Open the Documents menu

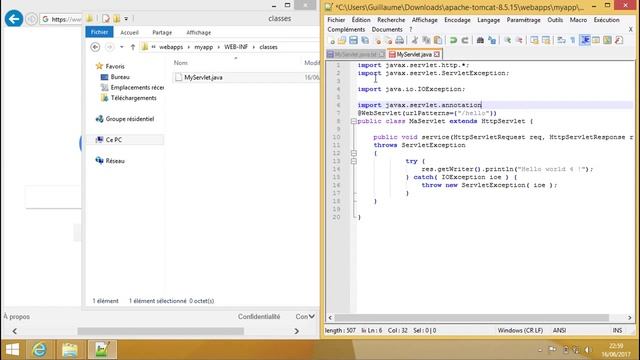click(x=387, y=29)
